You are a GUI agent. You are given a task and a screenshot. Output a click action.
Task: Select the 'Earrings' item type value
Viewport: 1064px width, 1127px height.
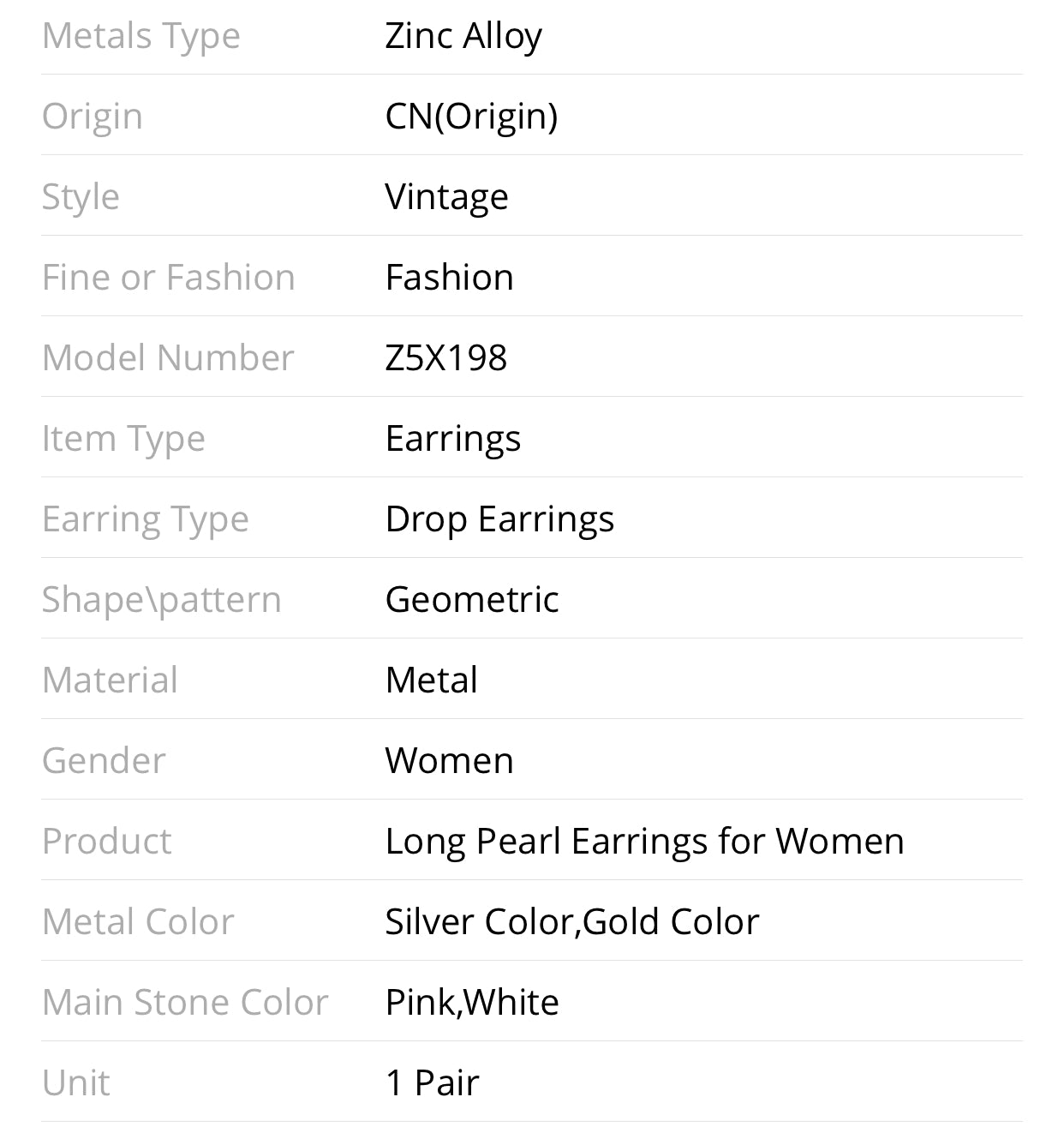coord(453,439)
